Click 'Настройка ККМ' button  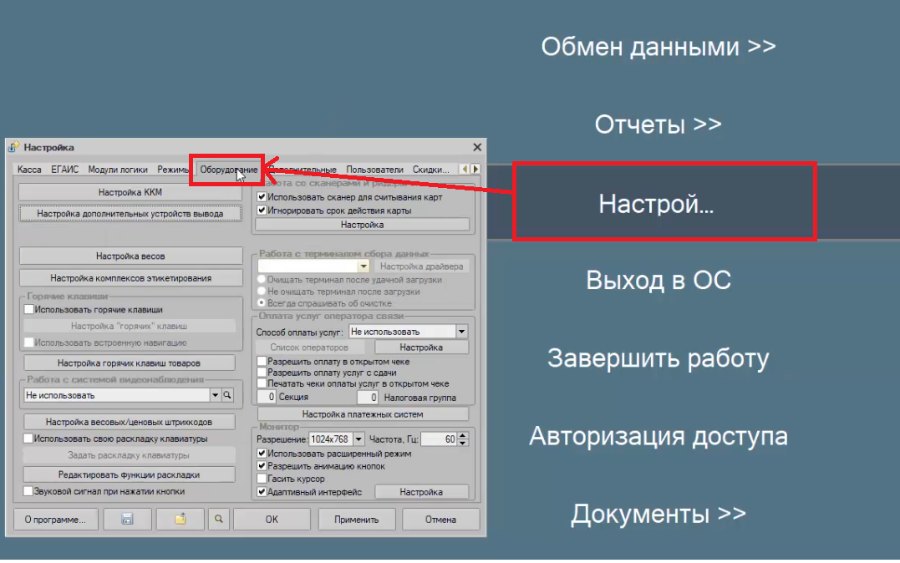(x=130, y=192)
